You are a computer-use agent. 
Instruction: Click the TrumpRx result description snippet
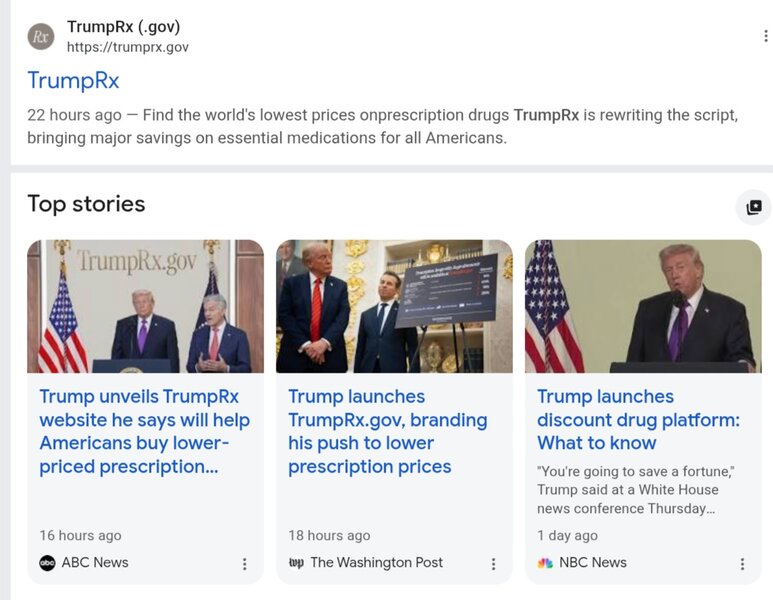point(382,126)
